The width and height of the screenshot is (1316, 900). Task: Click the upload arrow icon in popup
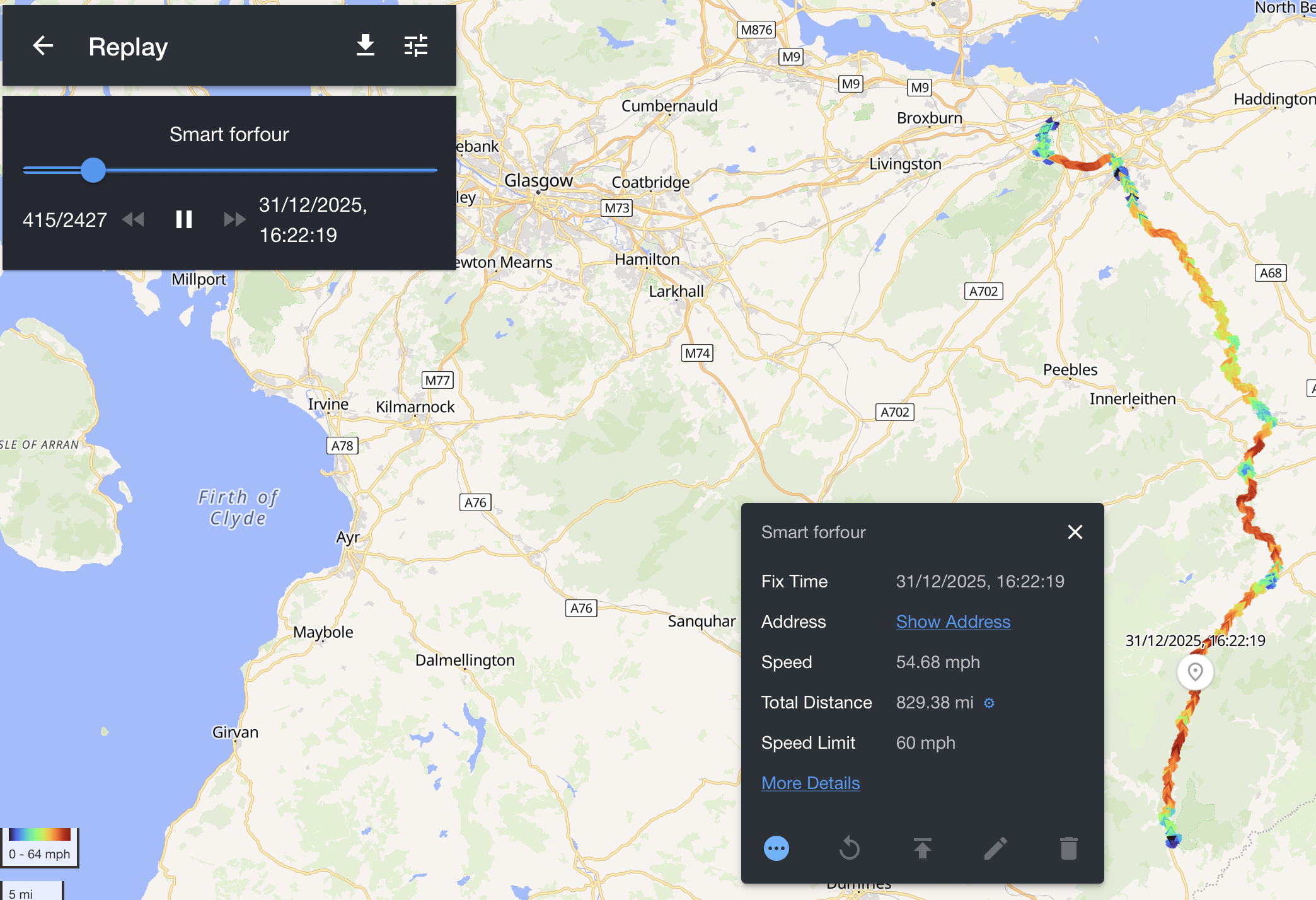pyautogui.click(x=922, y=848)
